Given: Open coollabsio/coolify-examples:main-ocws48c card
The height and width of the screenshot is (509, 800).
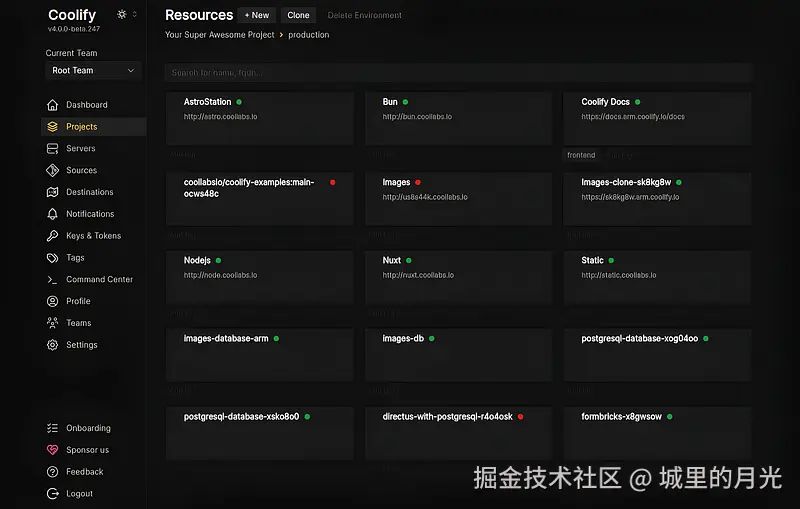Looking at the screenshot, I should [260, 198].
